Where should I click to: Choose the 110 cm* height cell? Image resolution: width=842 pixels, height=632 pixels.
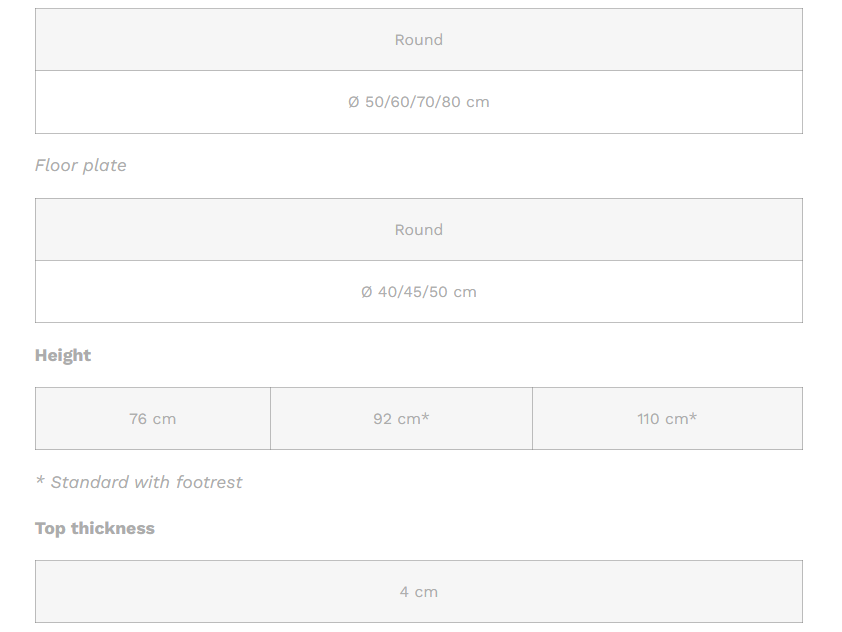click(x=667, y=419)
